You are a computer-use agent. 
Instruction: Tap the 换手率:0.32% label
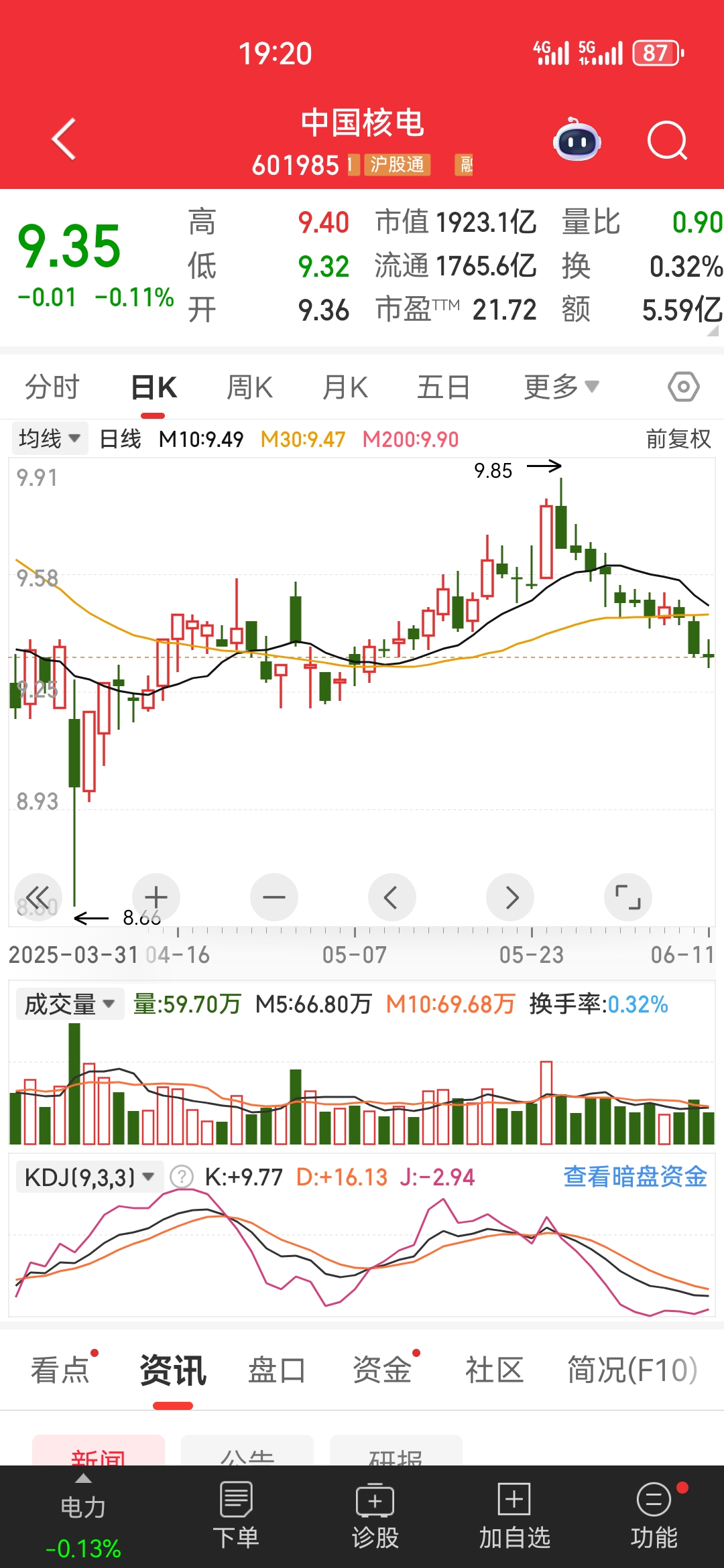pos(599,1004)
